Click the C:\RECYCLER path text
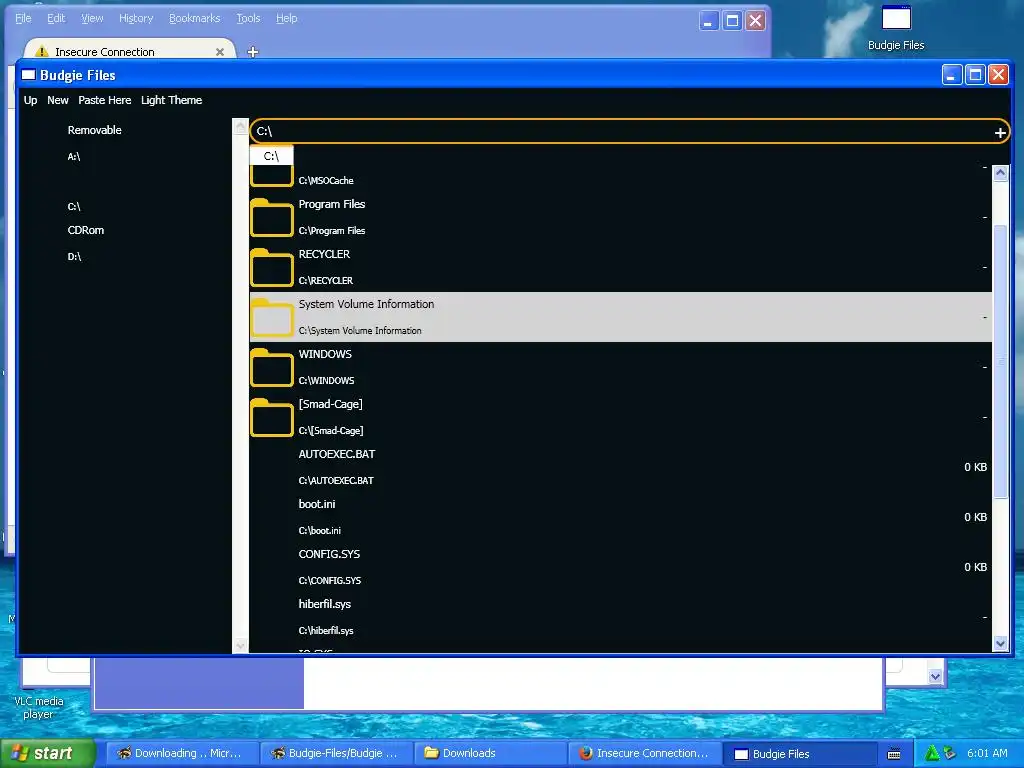The height and width of the screenshot is (768, 1024). pos(326,280)
